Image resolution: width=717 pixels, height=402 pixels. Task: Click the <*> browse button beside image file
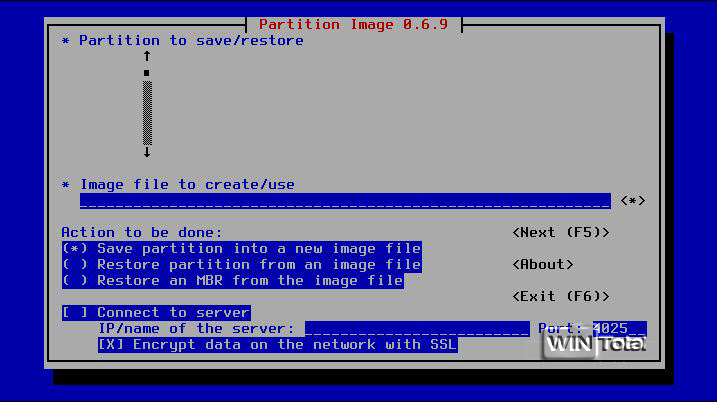(633, 201)
